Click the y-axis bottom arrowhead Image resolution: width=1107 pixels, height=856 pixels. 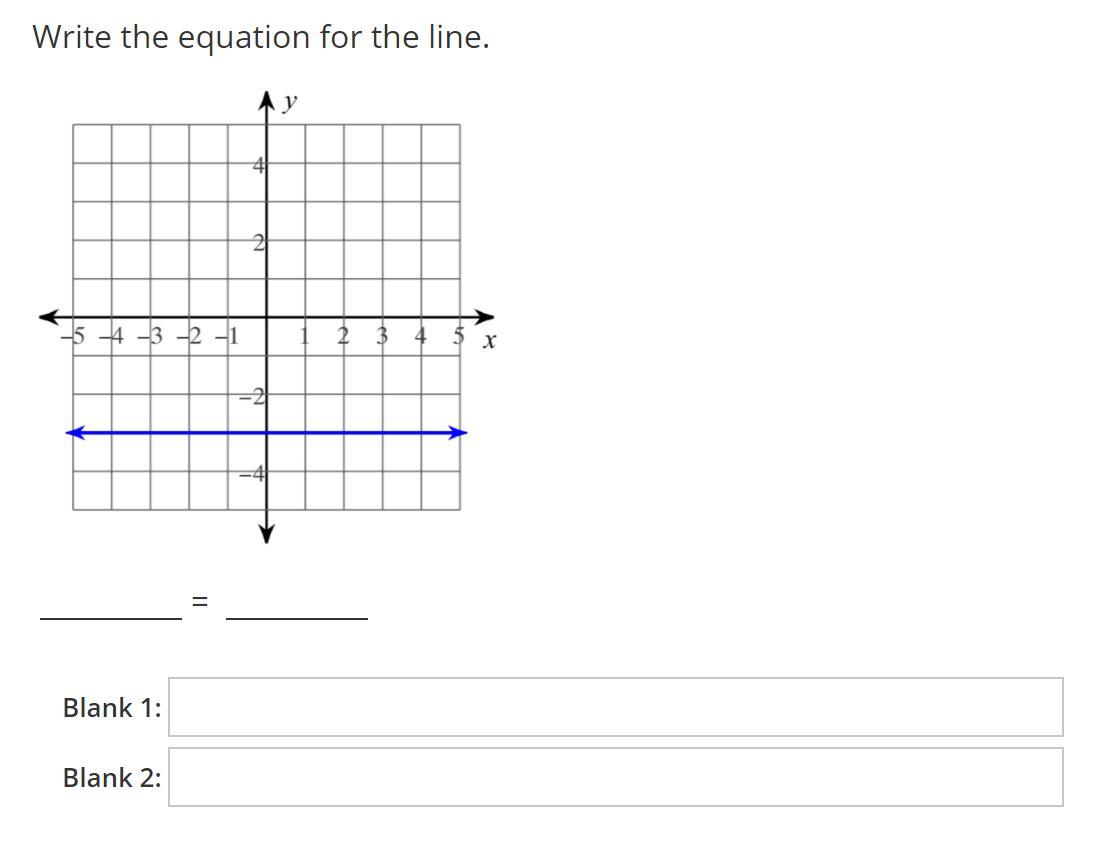click(x=266, y=534)
